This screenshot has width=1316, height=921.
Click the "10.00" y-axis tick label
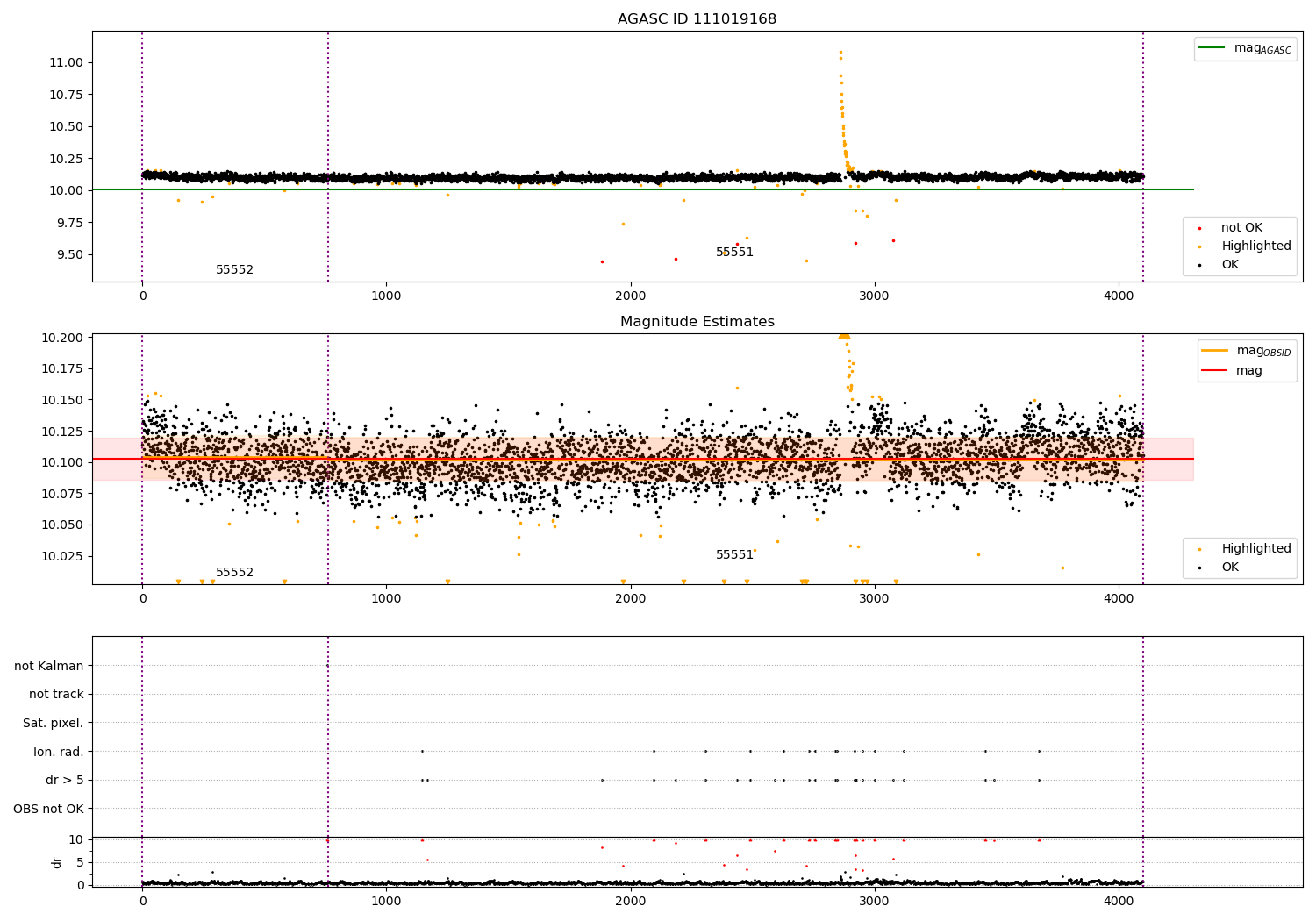click(x=67, y=190)
